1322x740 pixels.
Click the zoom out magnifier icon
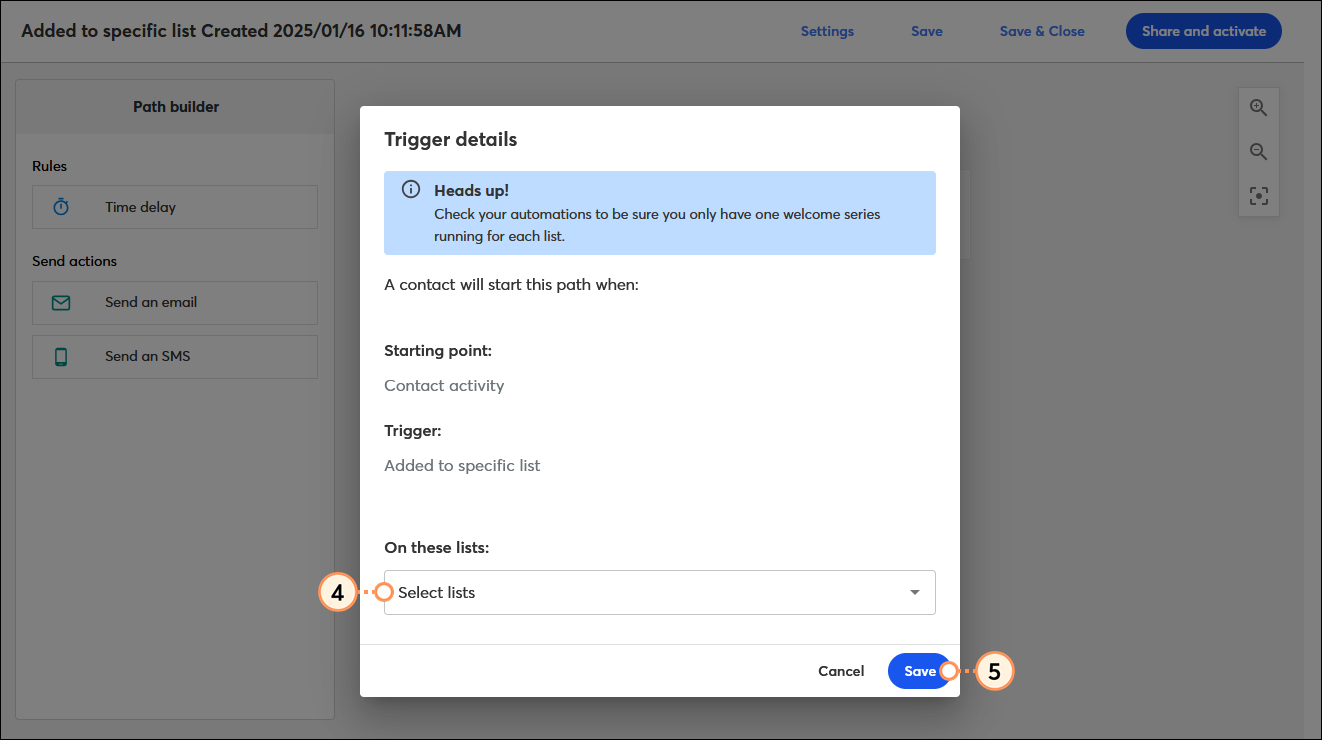click(x=1258, y=152)
